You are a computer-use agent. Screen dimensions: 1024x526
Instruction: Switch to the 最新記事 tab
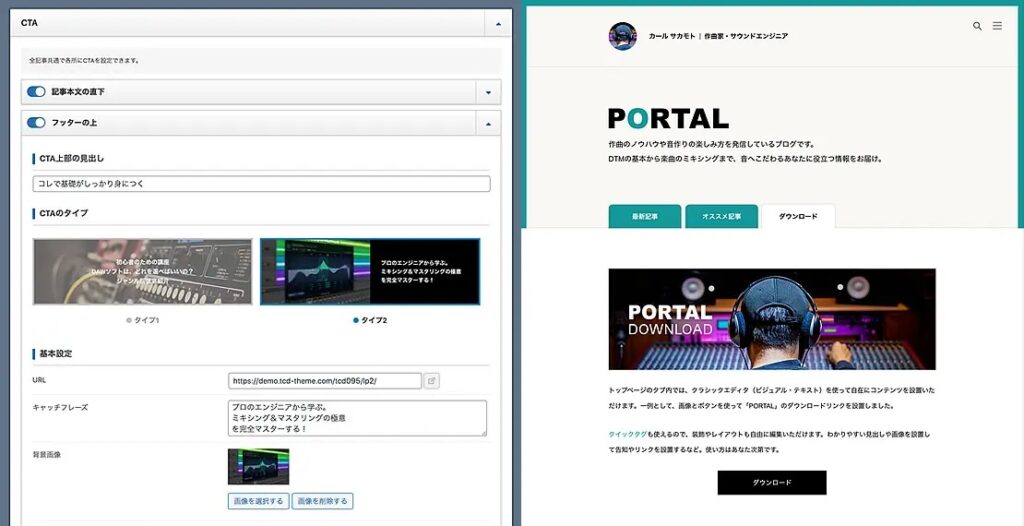pyautogui.click(x=645, y=216)
